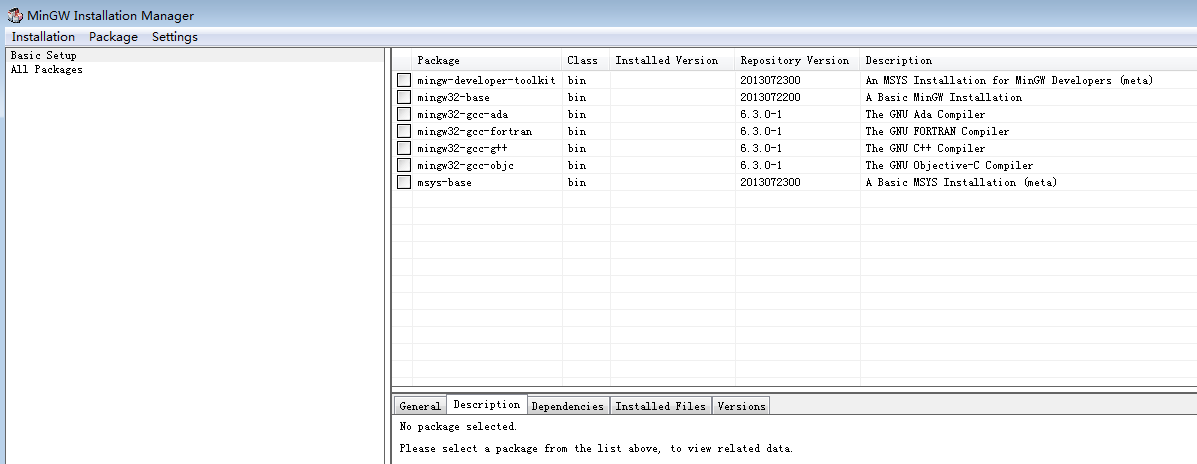Mark the mingw-developer-toolkit package checkbox
1197x464 pixels.
[404, 80]
